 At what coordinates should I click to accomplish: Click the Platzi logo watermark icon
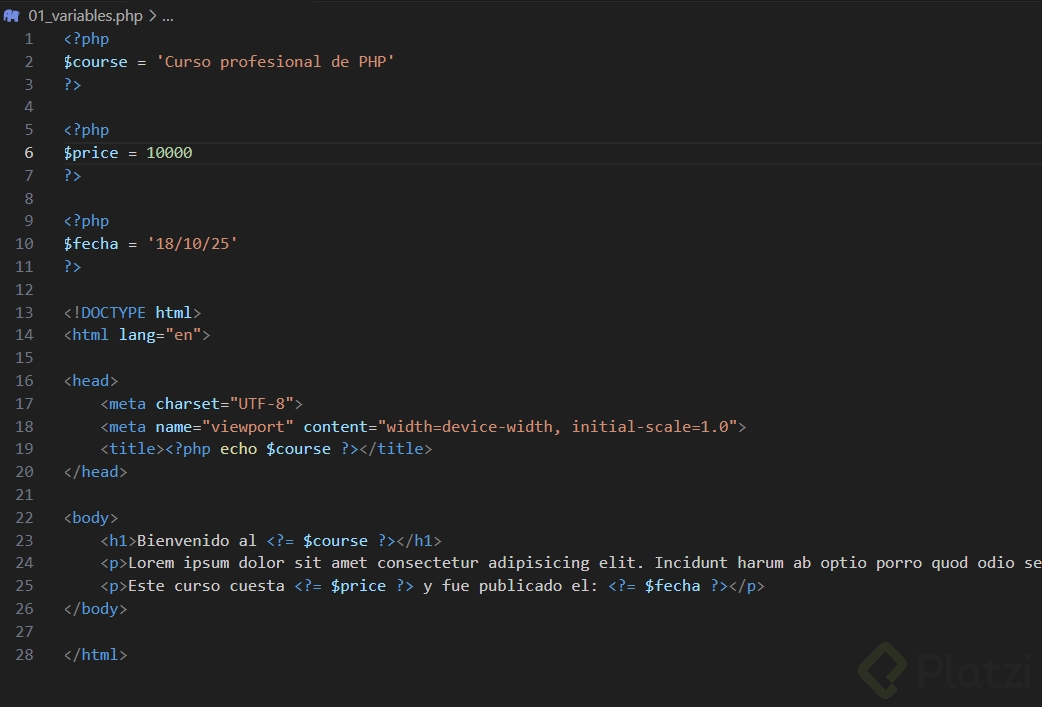coord(882,668)
